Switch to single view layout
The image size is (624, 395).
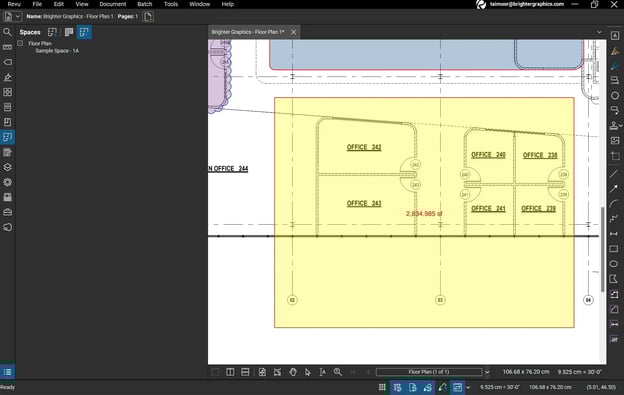tap(215, 372)
